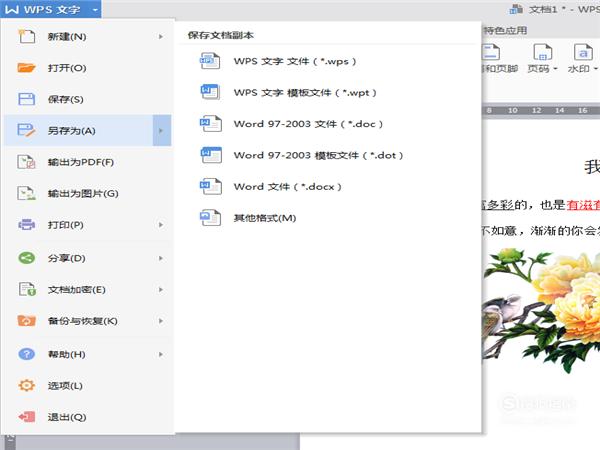Click the orange Options gear icon
Image resolution: width=600 pixels, height=450 pixels.
(x=26, y=385)
